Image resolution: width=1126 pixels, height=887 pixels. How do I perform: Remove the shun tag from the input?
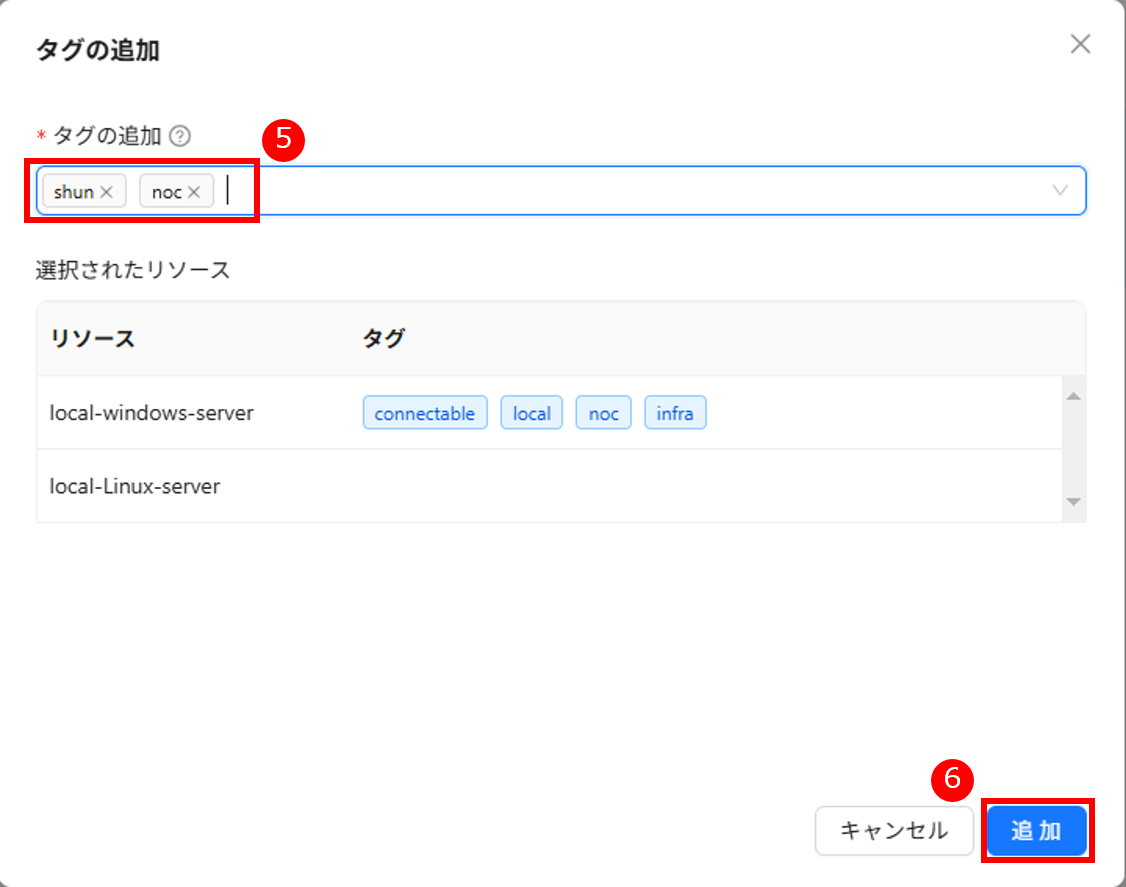point(107,192)
